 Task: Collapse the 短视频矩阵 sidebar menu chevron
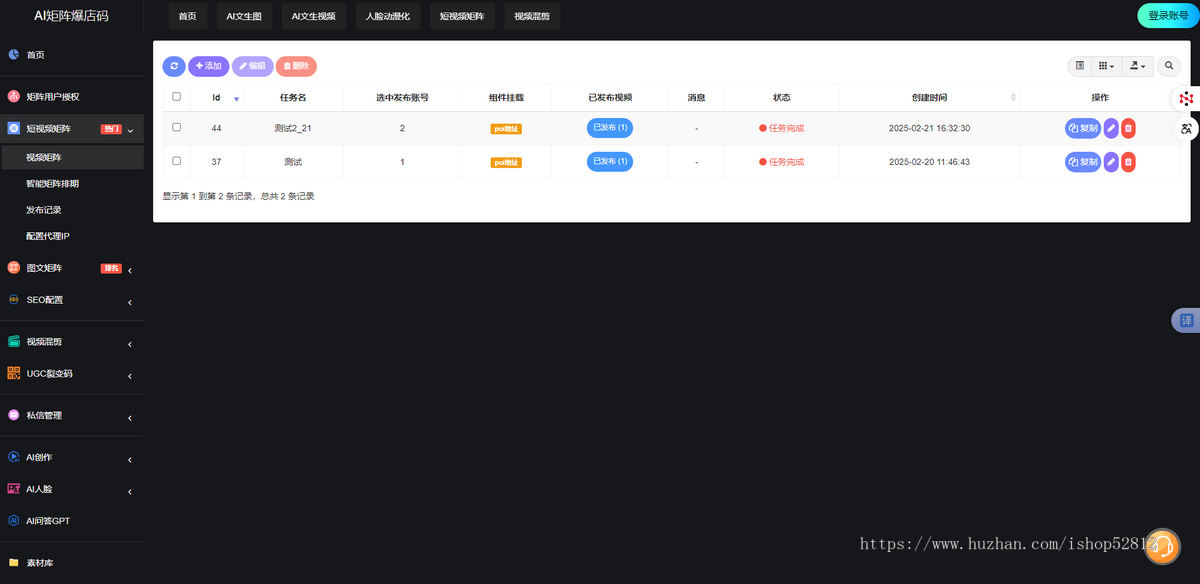[x=130, y=129]
